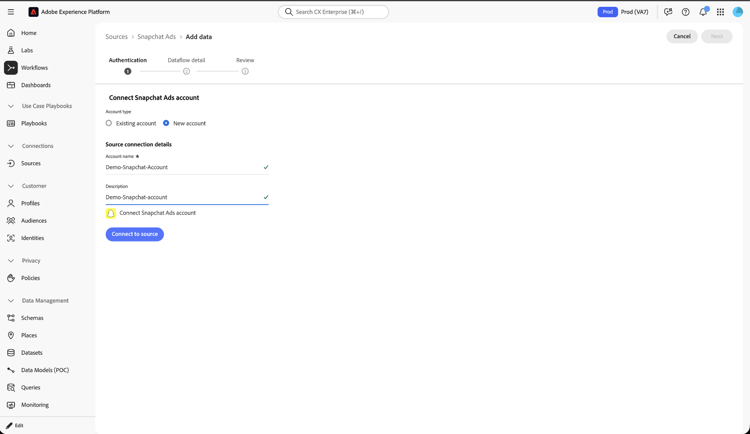This screenshot has height=434, width=750.
Task: Click the Labs flask icon
Action: [x=11, y=50]
